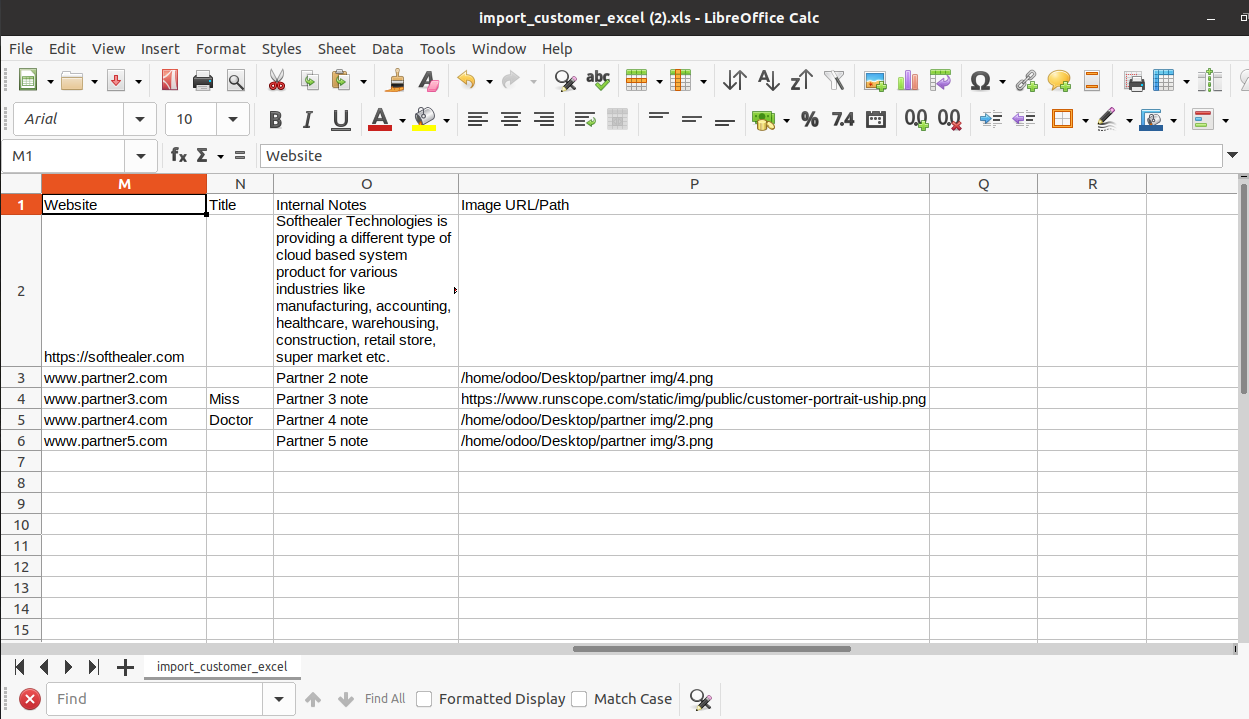1249x719 pixels.
Task: Click the Clear Direct Formatting icon
Action: coord(429,81)
